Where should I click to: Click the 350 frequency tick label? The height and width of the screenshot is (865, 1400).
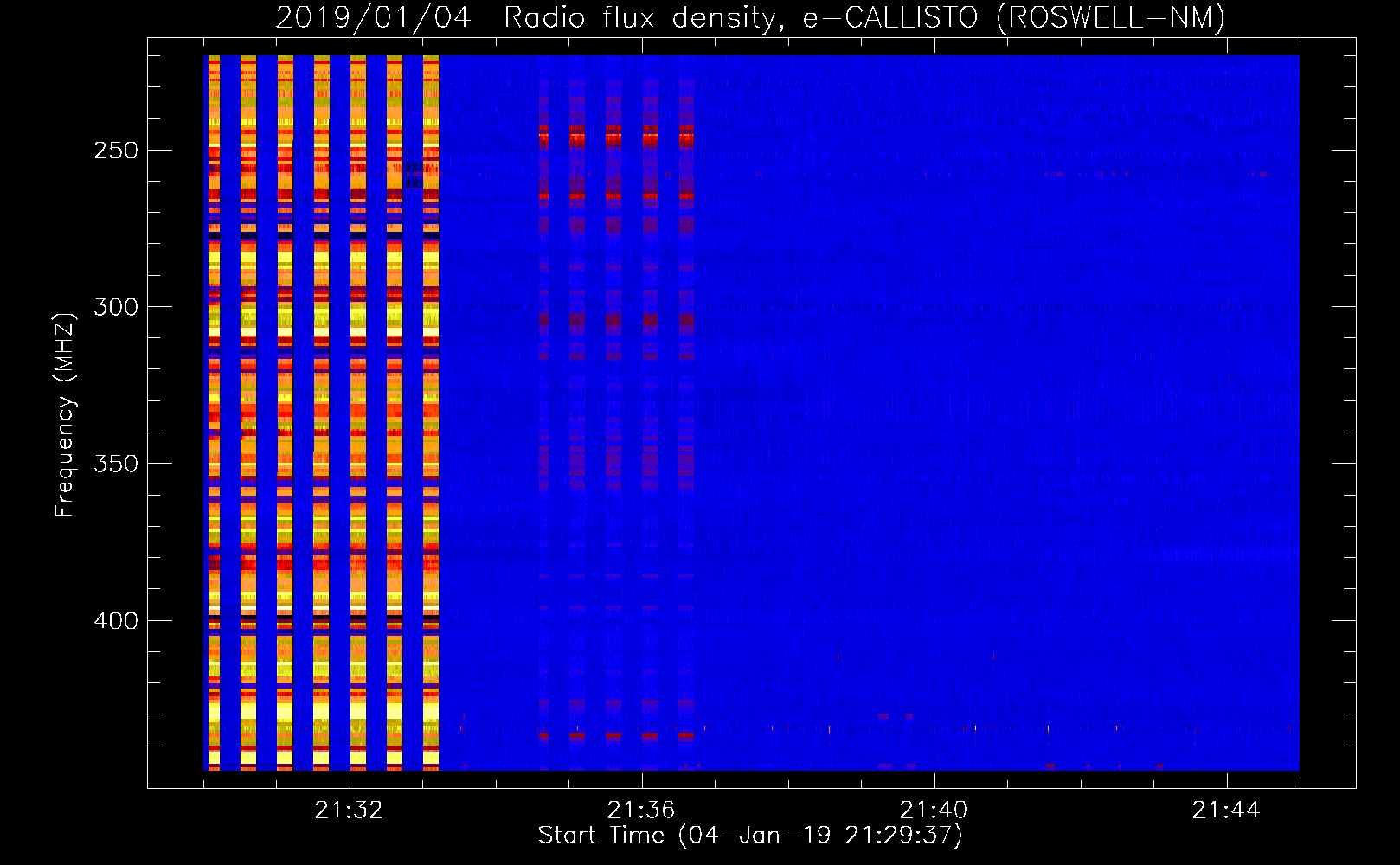pyautogui.click(x=116, y=464)
